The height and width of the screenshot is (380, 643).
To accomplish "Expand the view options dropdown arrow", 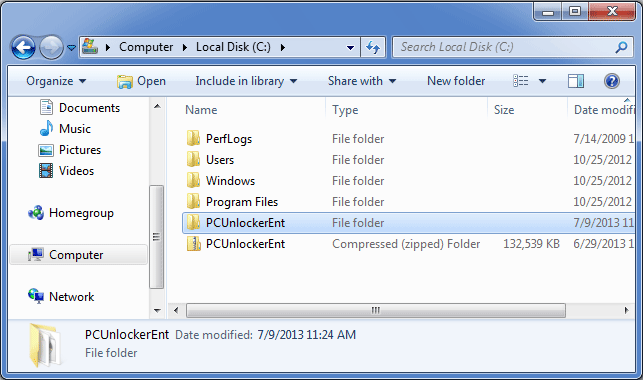I will (542, 81).
